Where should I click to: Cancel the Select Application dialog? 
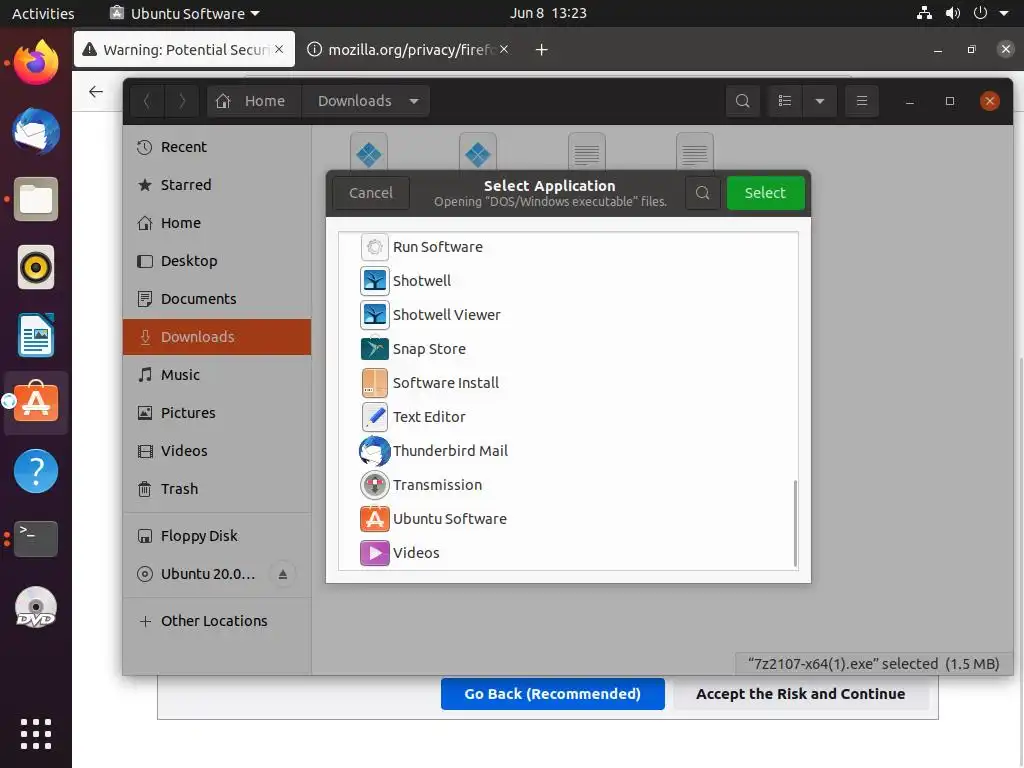tap(370, 193)
